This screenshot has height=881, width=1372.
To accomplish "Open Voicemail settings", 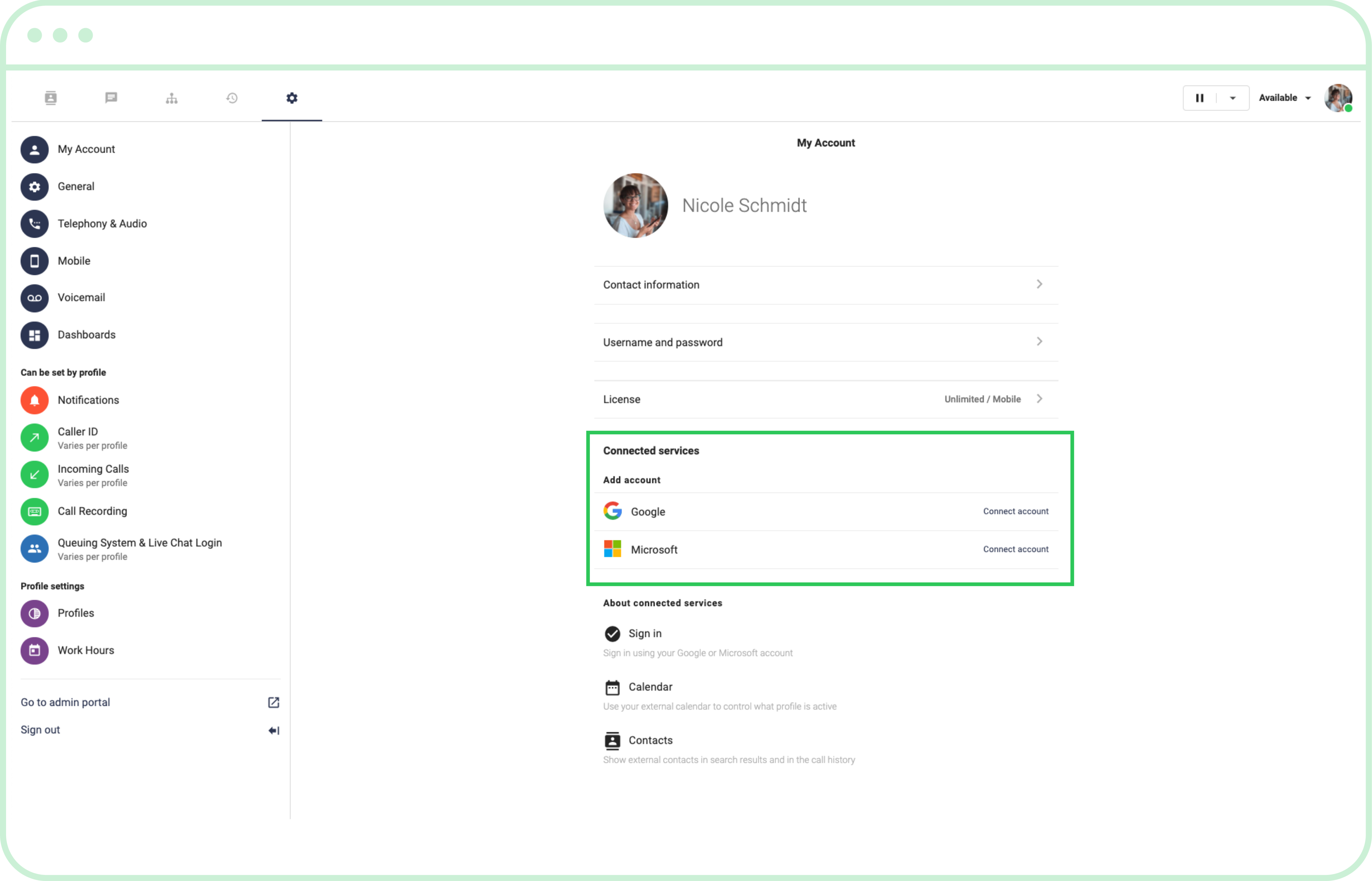I will [81, 297].
